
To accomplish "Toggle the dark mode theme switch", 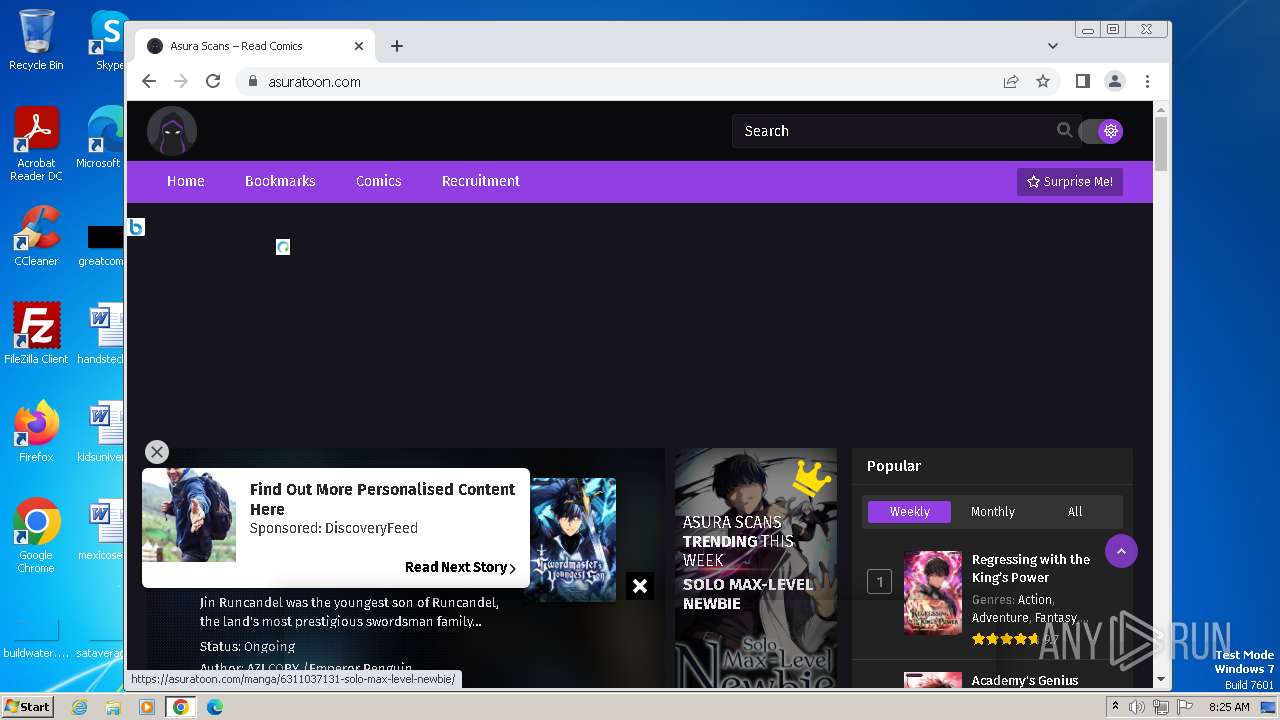I will tap(1101, 131).
